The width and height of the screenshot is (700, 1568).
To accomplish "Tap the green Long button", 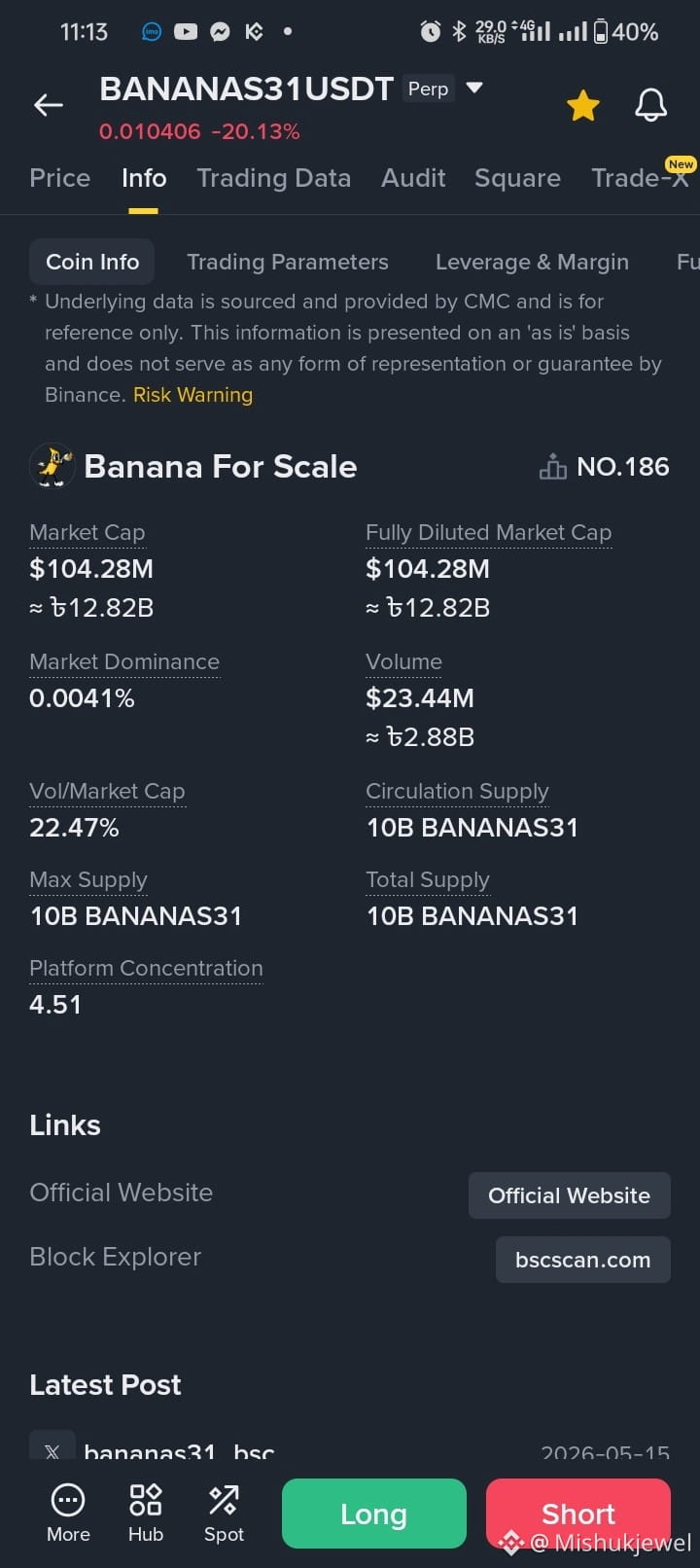I will pos(374,1514).
